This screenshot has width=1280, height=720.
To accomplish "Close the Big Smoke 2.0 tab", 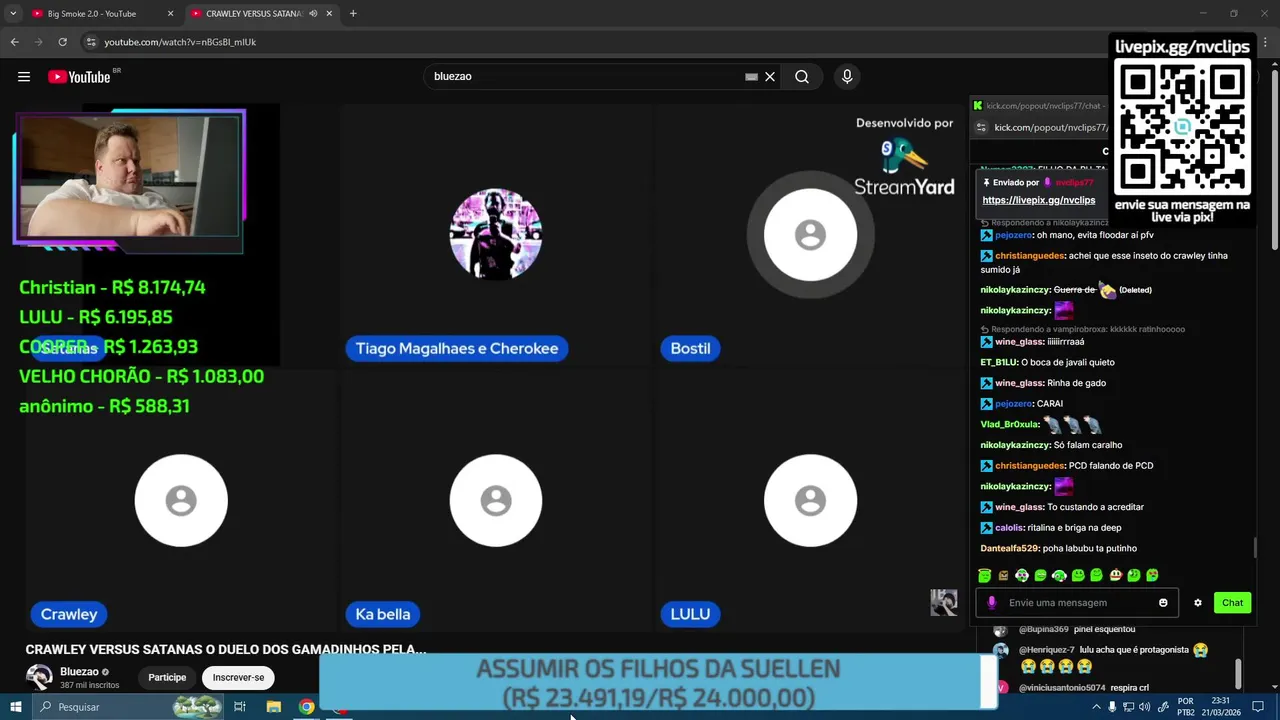I will 170,14.
